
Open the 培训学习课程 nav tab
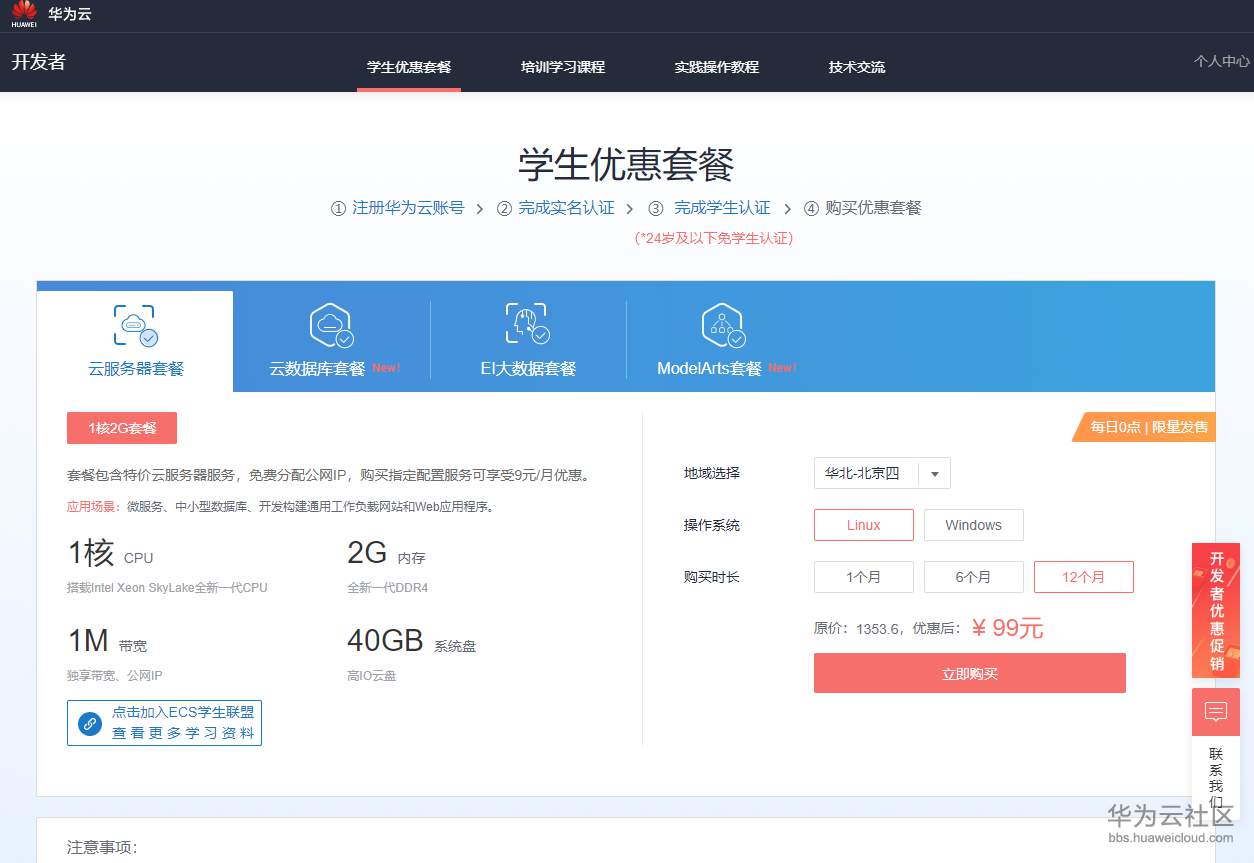[x=563, y=67]
